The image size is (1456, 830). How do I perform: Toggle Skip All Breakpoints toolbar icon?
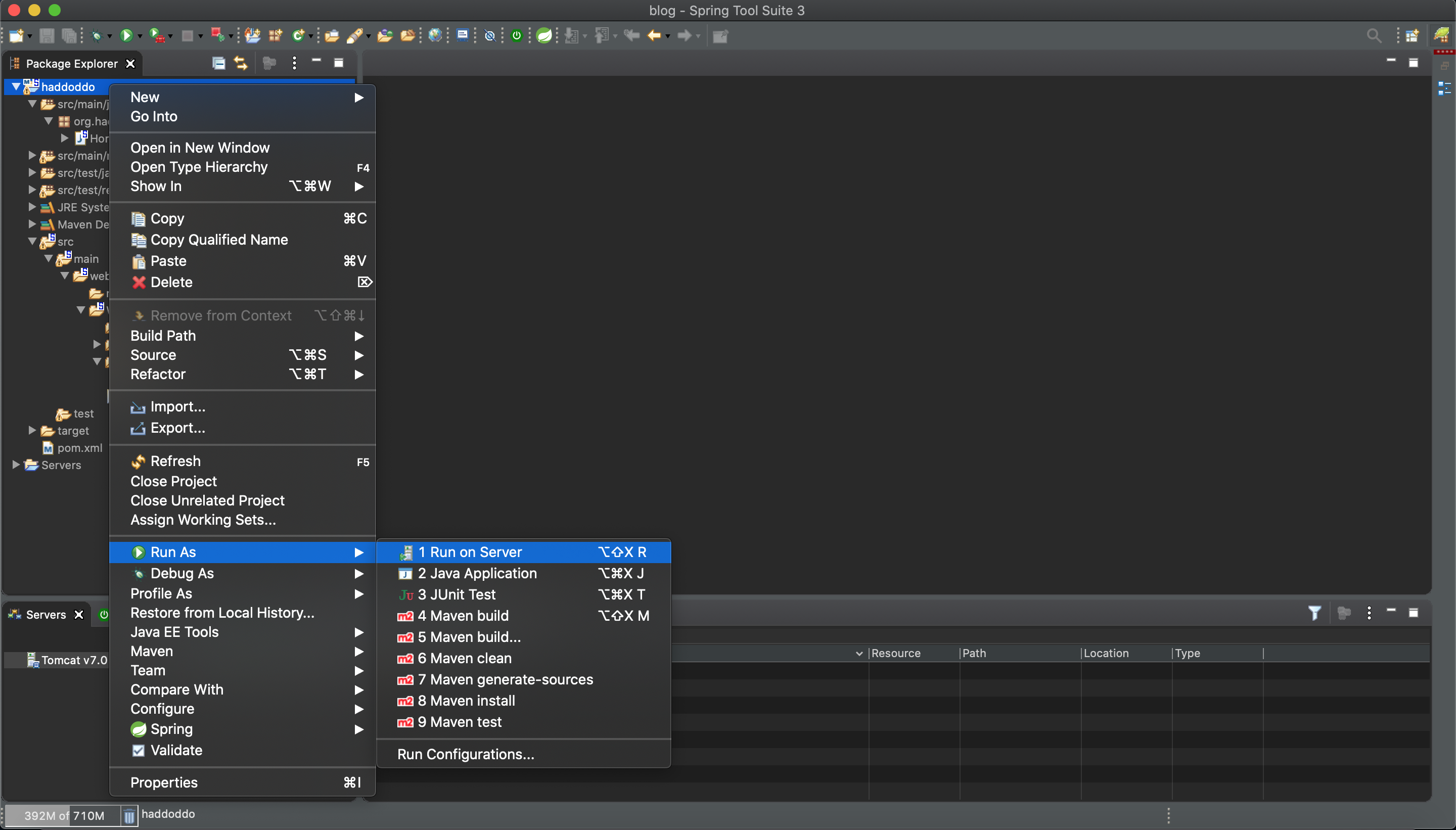pos(490,36)
